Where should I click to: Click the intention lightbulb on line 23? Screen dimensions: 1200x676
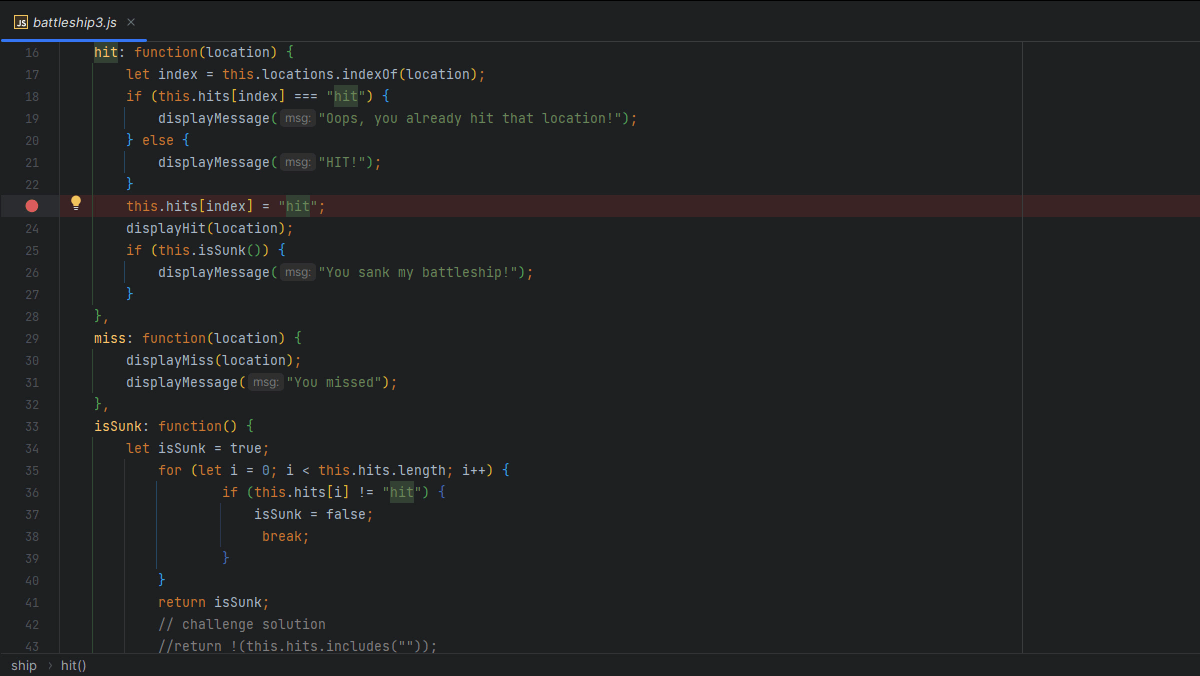click(75, 203)
